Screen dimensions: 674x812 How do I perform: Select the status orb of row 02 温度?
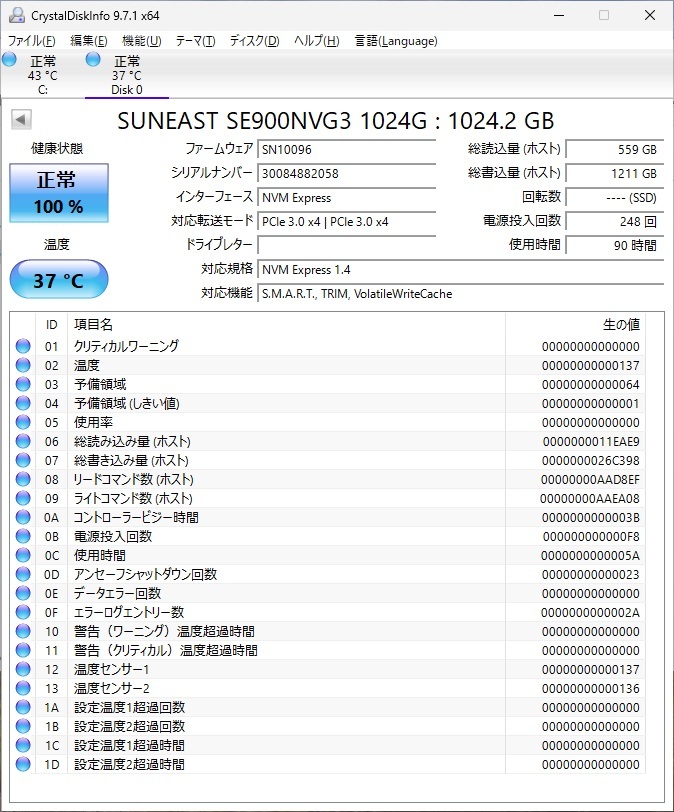click(23, 365)
